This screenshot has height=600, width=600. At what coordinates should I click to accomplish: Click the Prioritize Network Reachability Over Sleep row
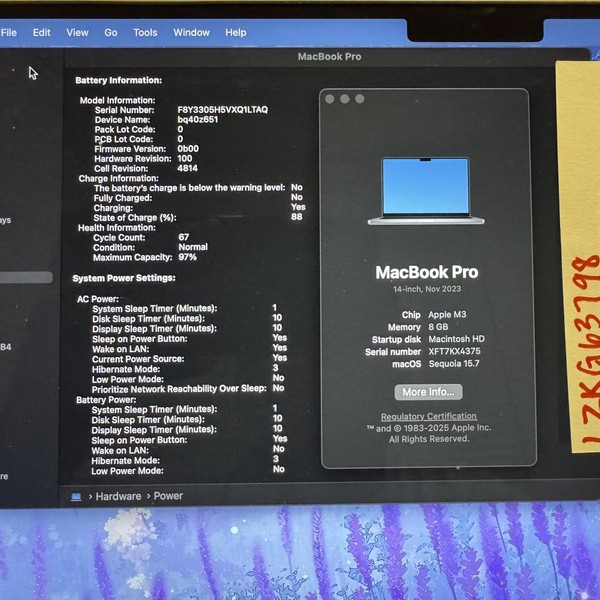[x=188, y=389]
